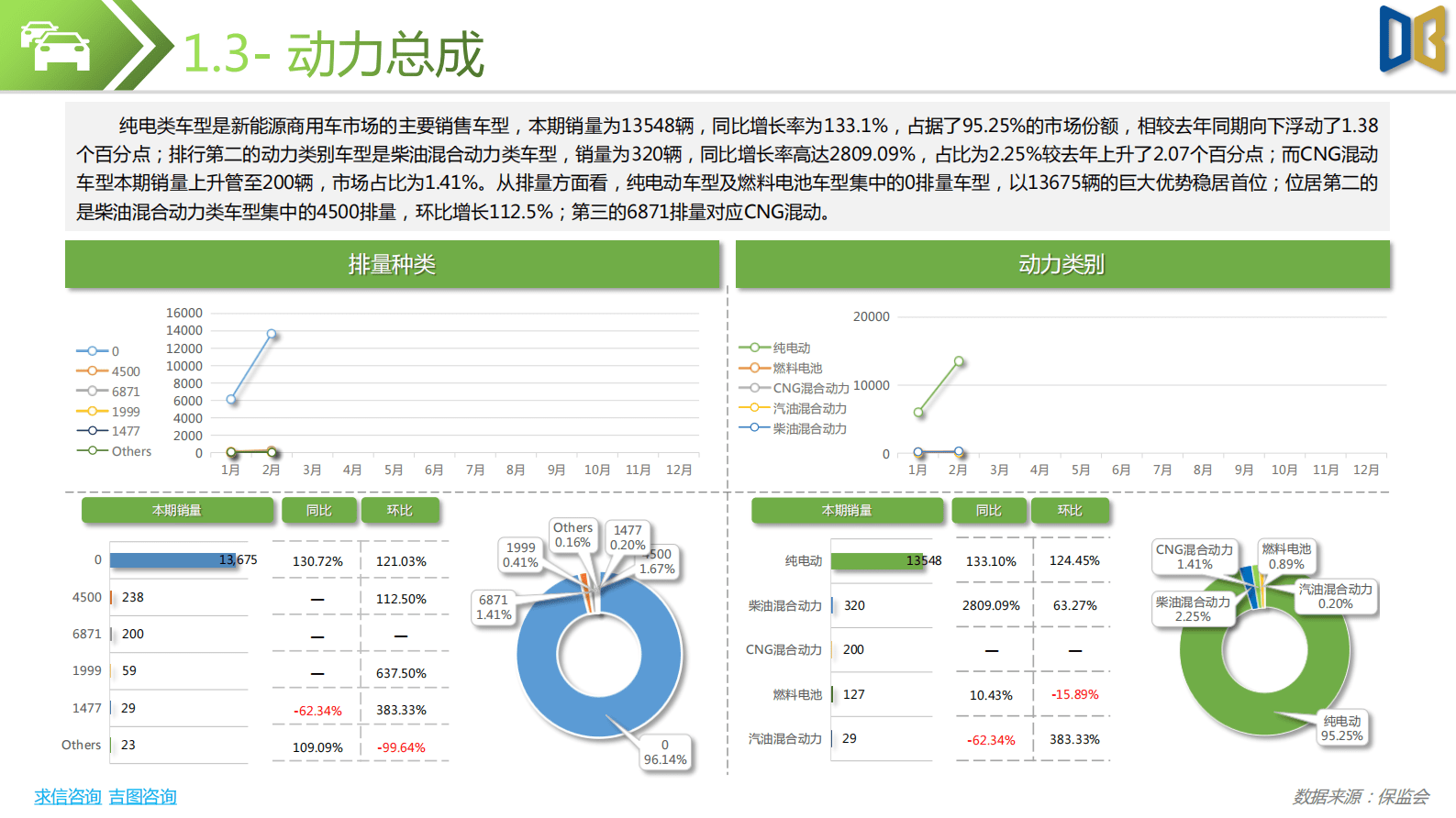Viewport: 1456px width, 818px height.
Task: Click the car icon in the header
Action: [55, 45]
